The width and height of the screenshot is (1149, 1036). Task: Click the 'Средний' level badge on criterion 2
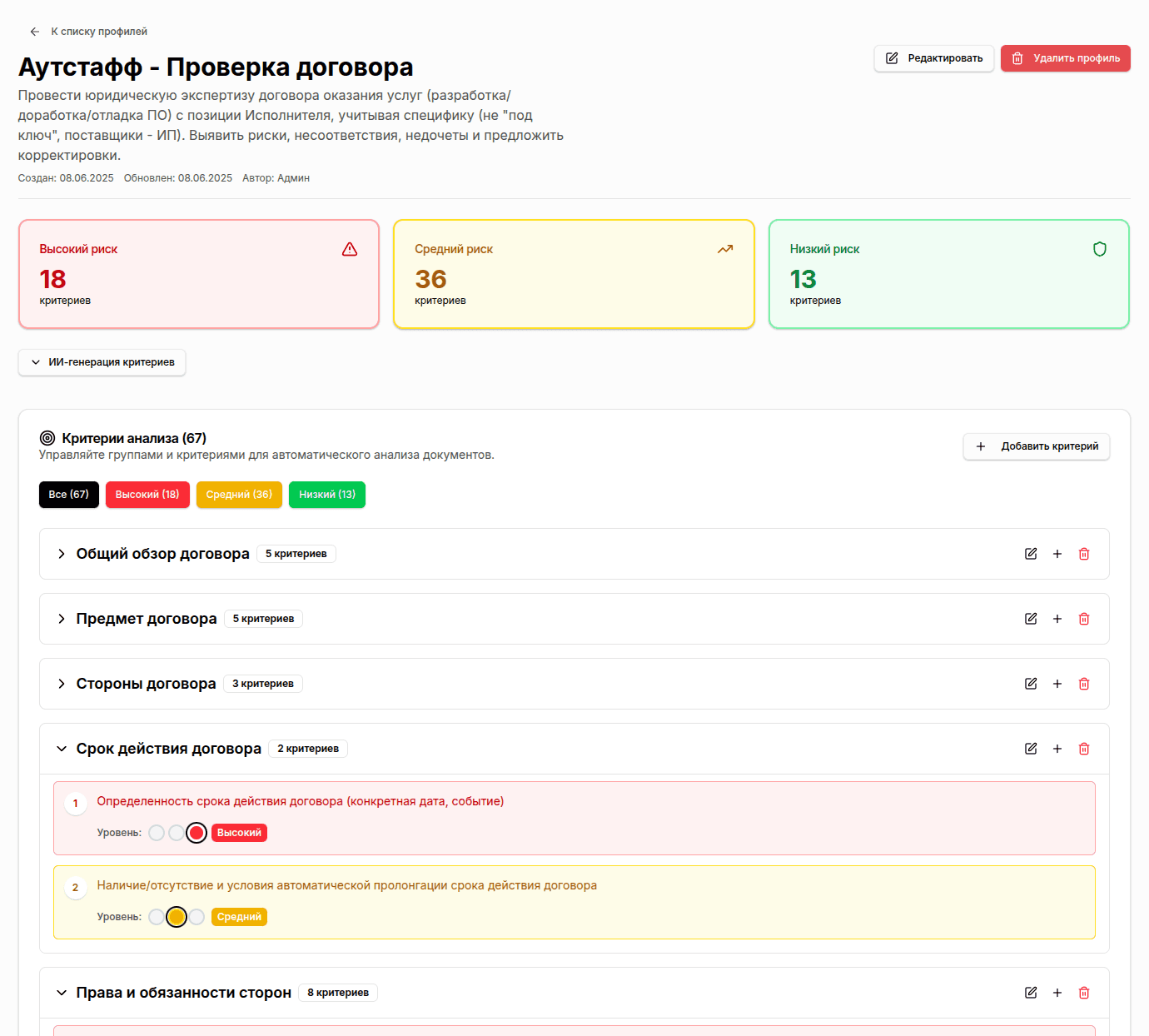[x=240, y=917]
